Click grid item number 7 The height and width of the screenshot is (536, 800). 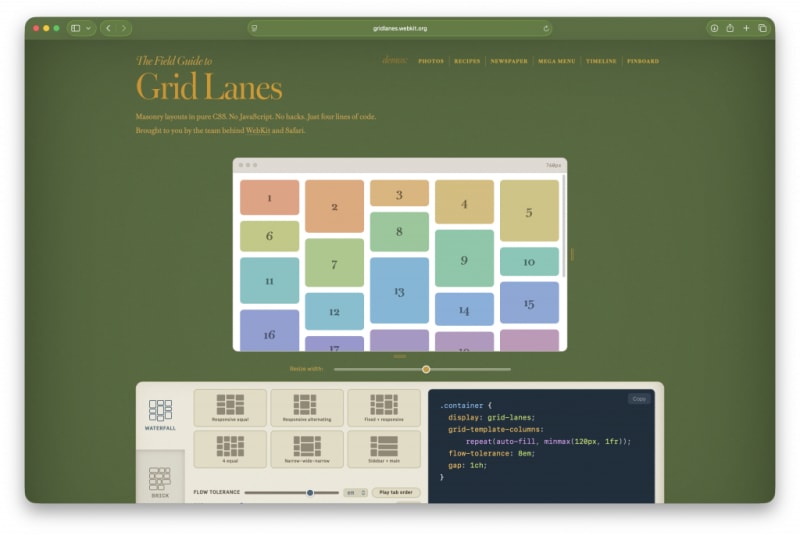[334, 263]
